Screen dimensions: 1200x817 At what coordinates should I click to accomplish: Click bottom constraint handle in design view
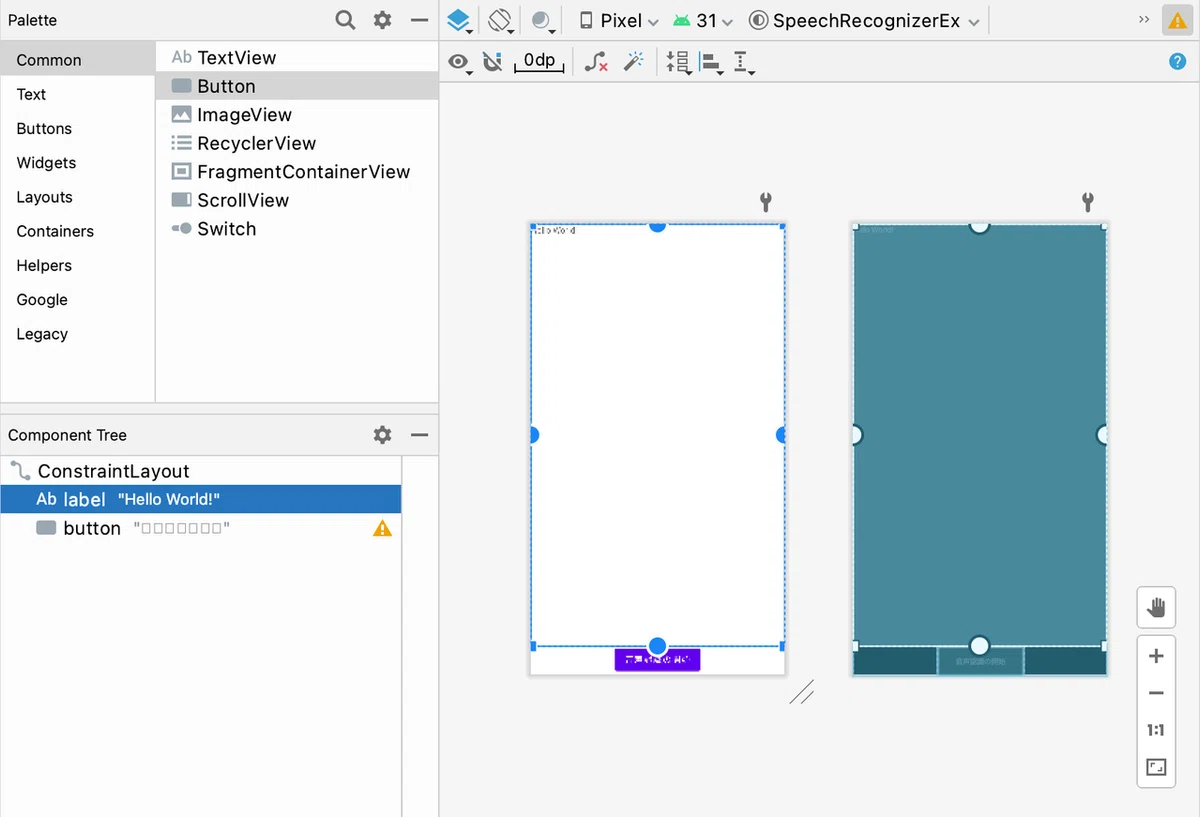(x=657, y=646)
